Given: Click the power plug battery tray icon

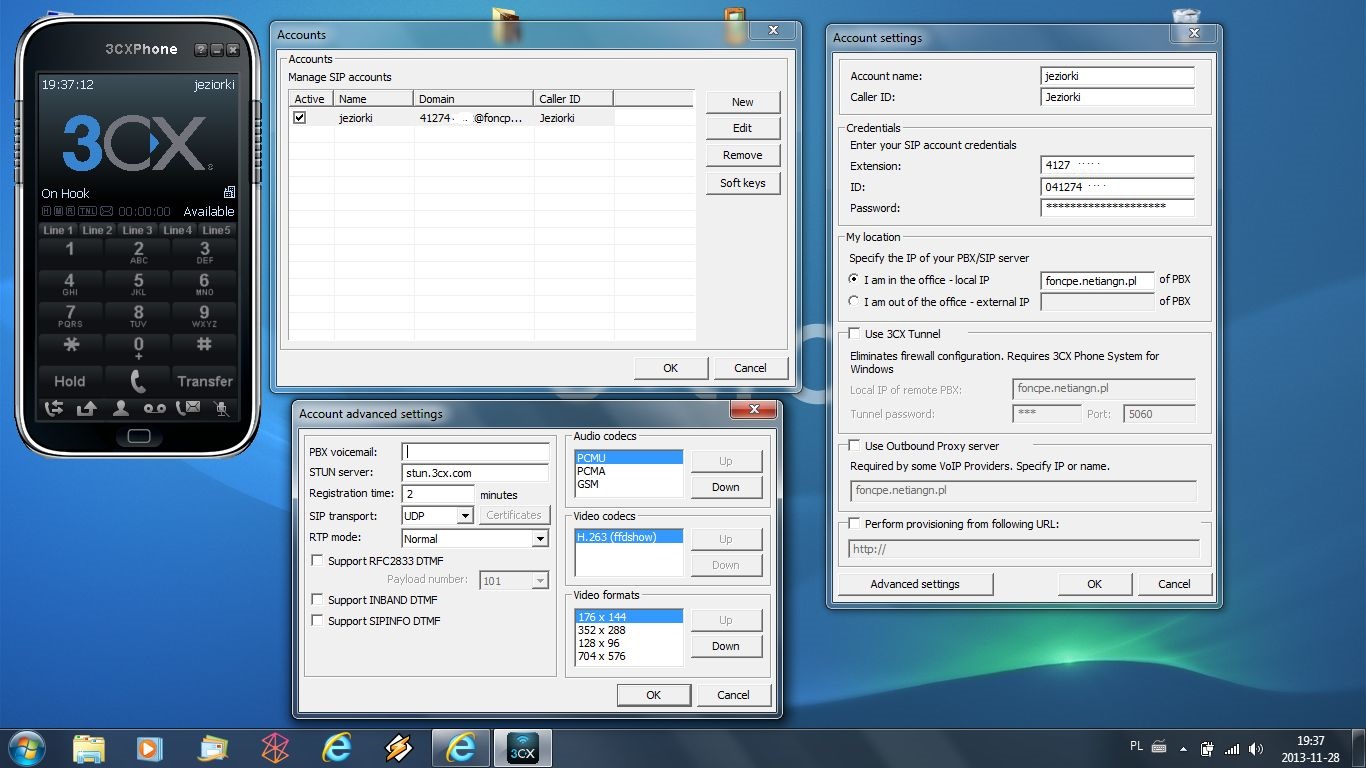Looking at the screenshot, I should pos(1207,748).
